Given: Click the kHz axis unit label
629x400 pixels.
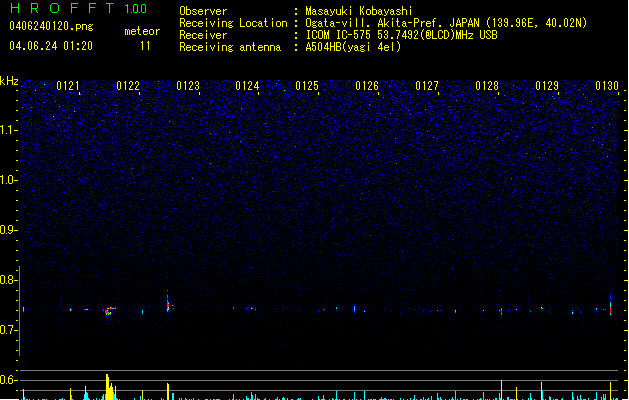Looking at the screenshot, I should tap(9, 81).
